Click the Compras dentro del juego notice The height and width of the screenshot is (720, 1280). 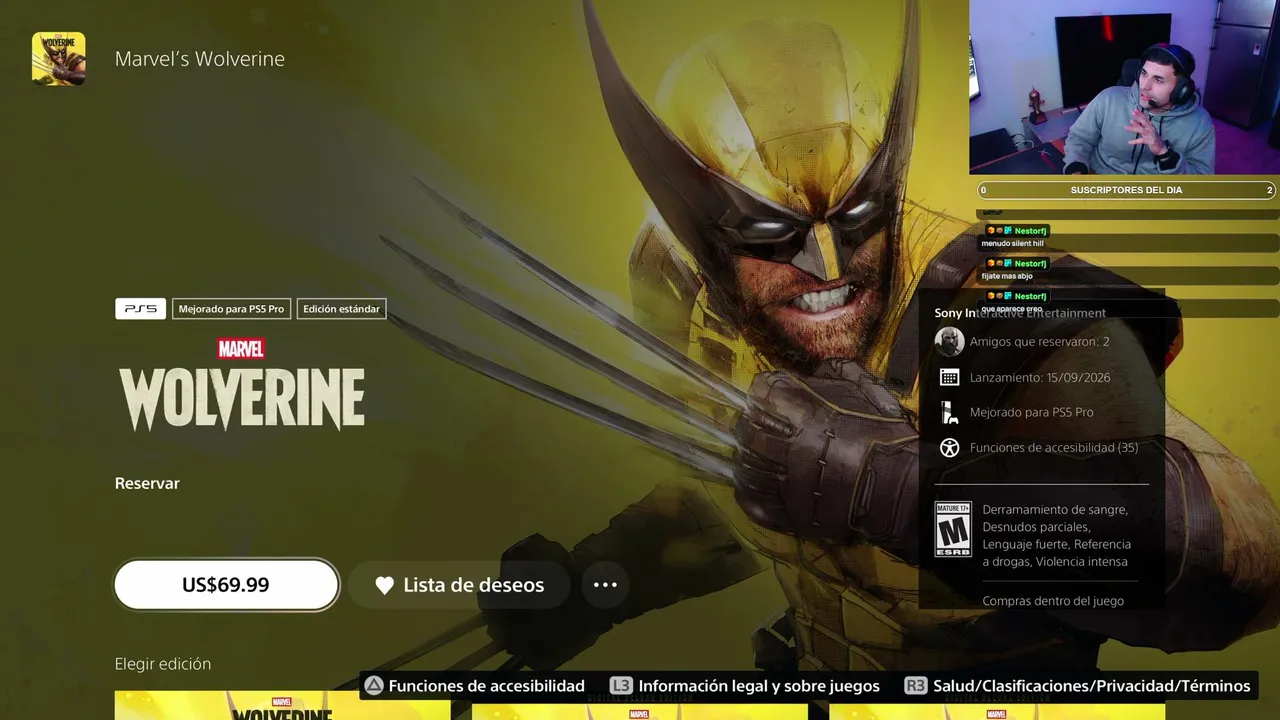tap(1053, 601)
